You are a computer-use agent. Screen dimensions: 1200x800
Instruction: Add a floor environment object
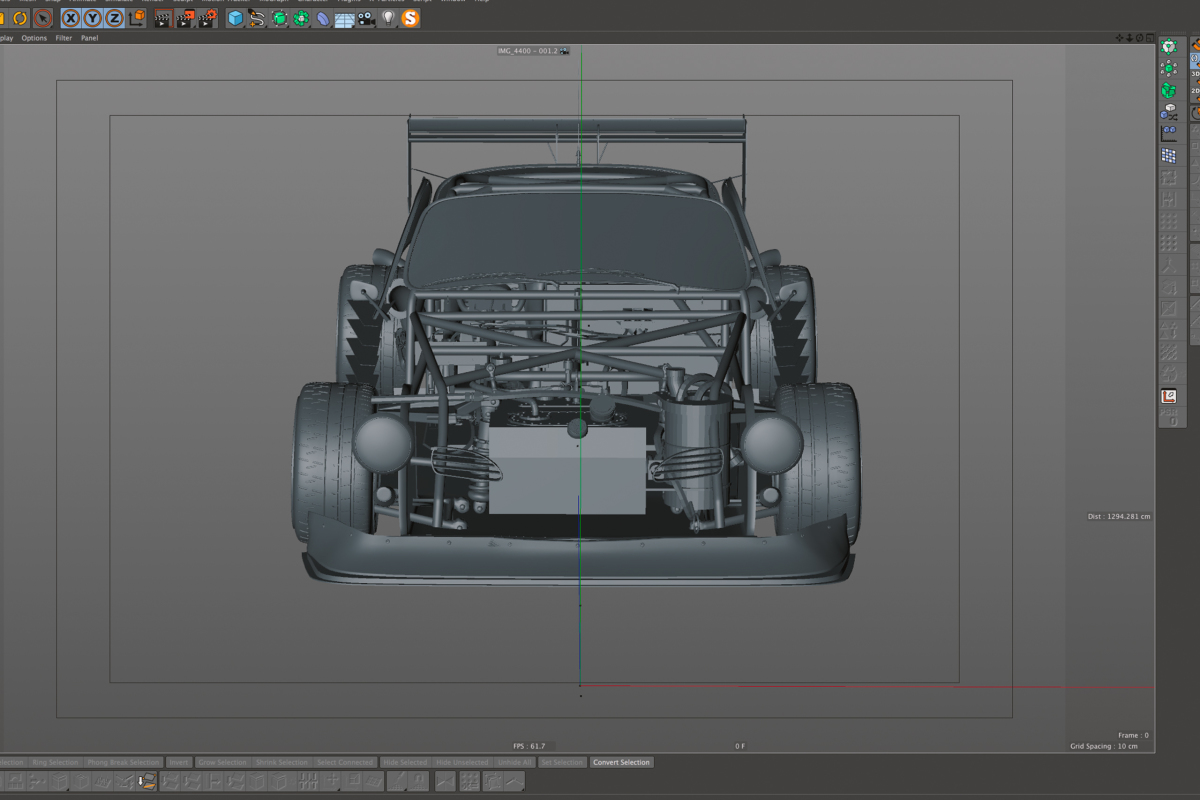(x=344, y=18)
